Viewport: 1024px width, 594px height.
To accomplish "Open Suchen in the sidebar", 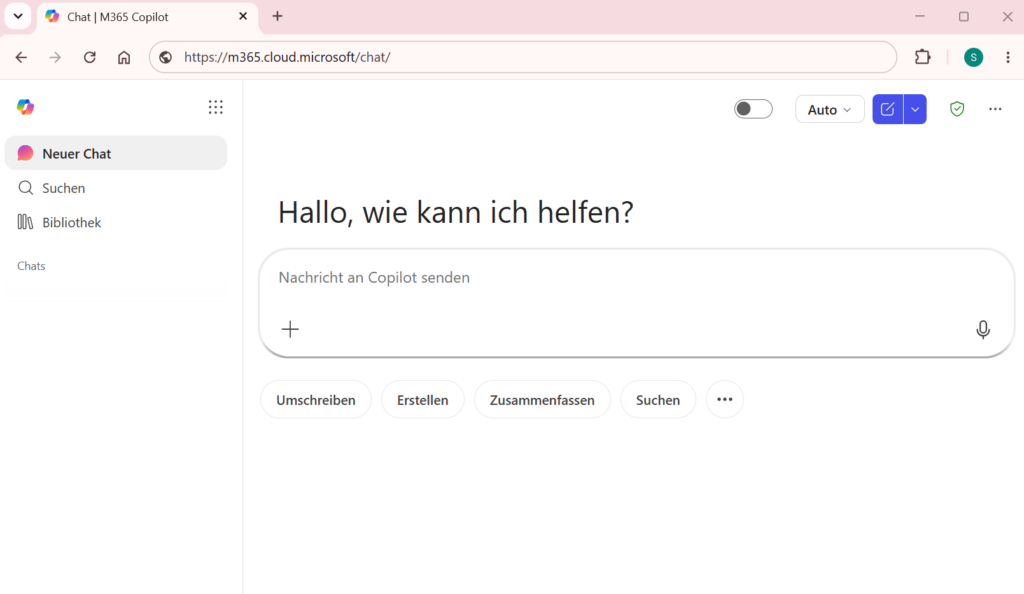I will tap(116, 188).
